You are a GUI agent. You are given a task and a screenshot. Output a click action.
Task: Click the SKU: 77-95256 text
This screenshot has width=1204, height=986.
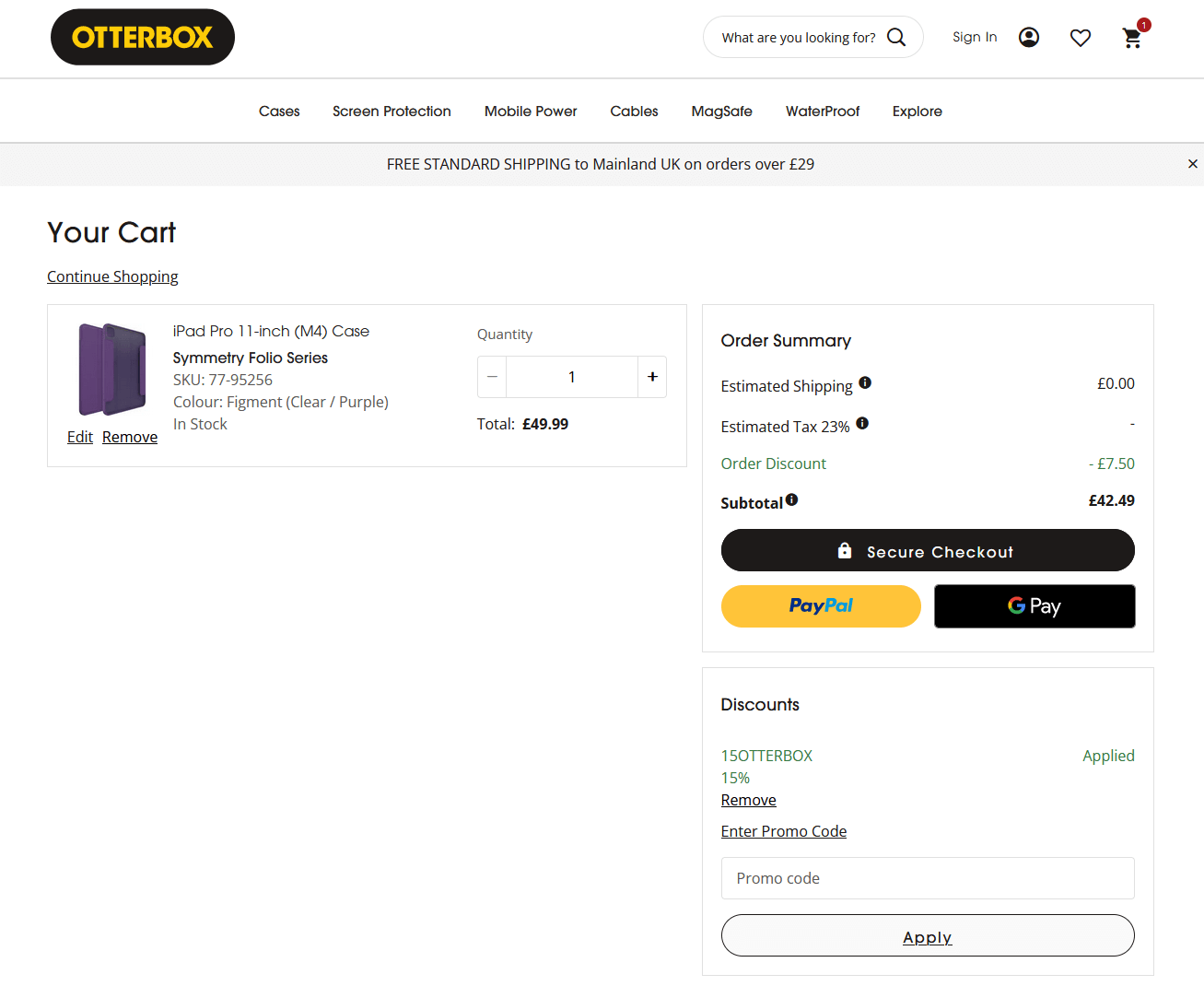click(x=223, y=380)
